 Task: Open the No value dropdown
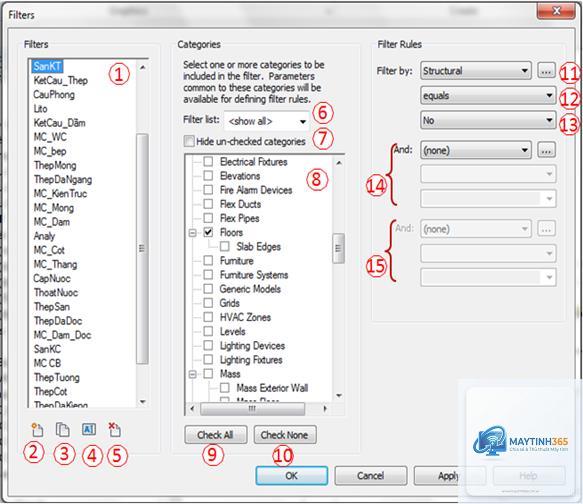tap(488, 121)
